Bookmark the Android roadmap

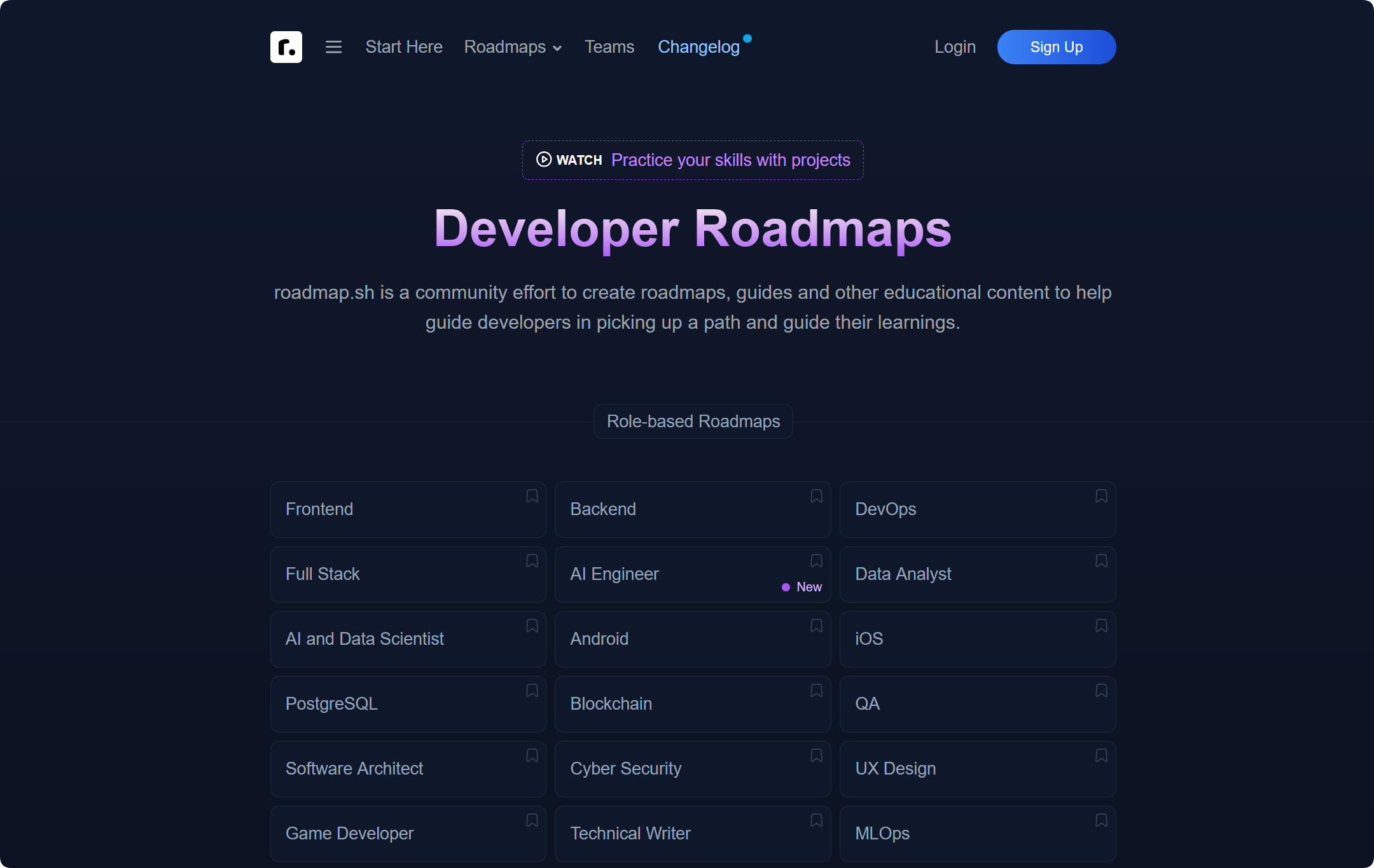pyautogui.click(x=816, y=626)
